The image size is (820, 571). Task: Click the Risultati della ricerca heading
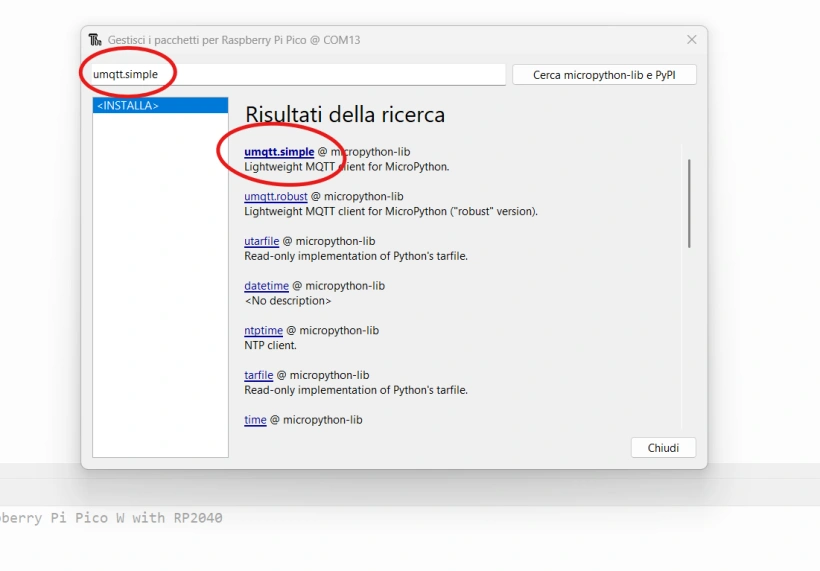point(345,115)
